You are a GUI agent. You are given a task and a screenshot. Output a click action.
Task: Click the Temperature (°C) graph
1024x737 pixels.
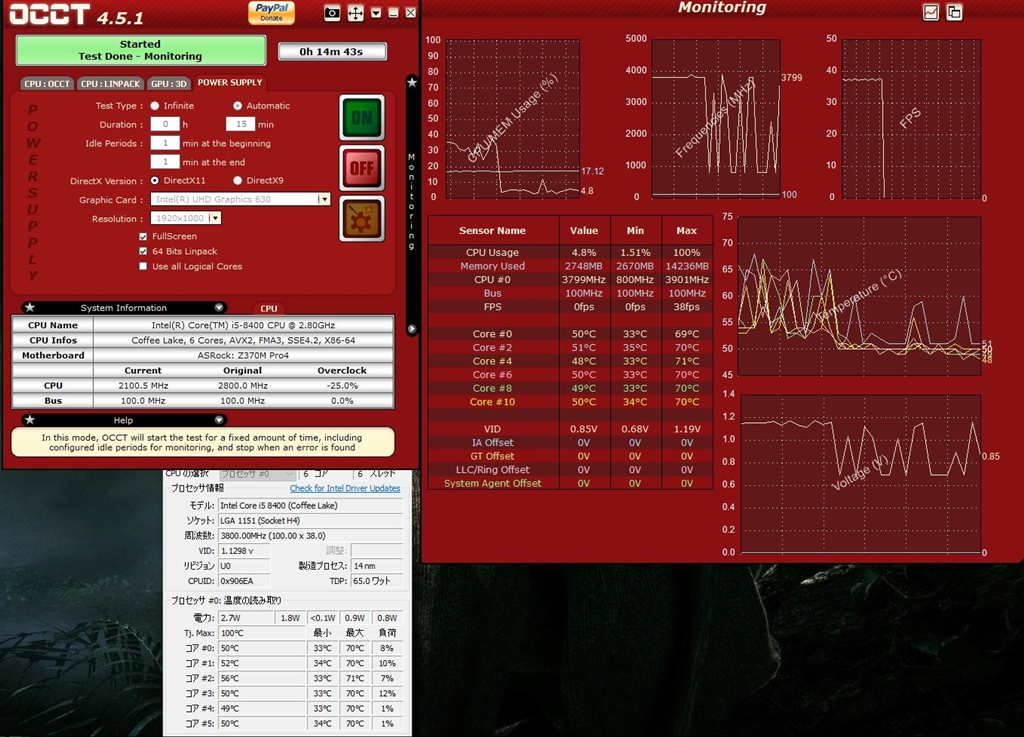[x=859, y=296]
